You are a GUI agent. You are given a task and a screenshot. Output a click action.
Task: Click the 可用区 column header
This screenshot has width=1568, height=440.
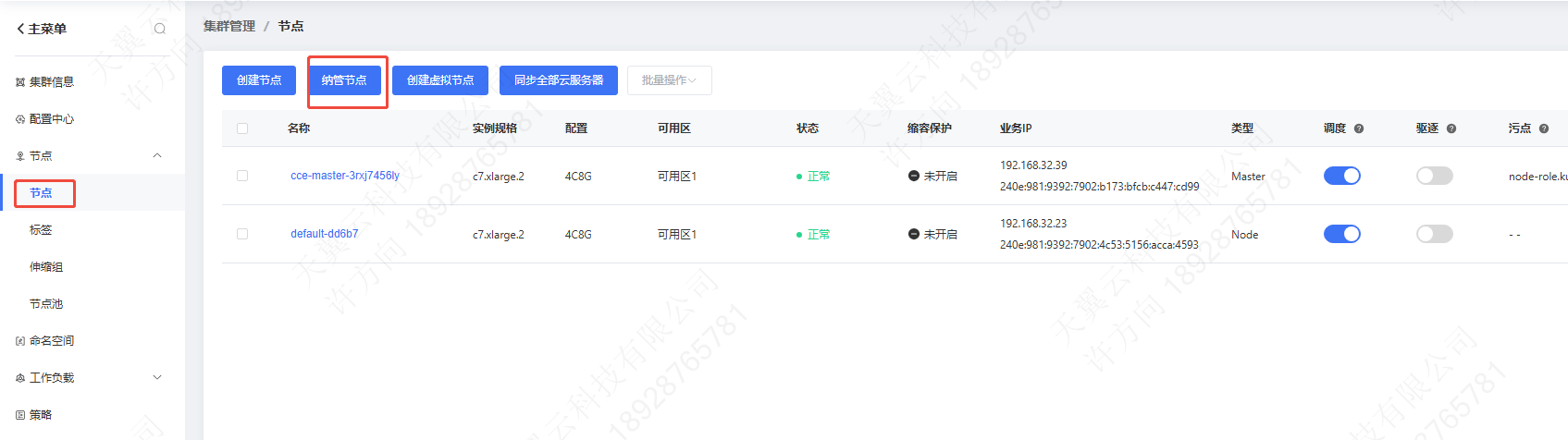point(674,128)
